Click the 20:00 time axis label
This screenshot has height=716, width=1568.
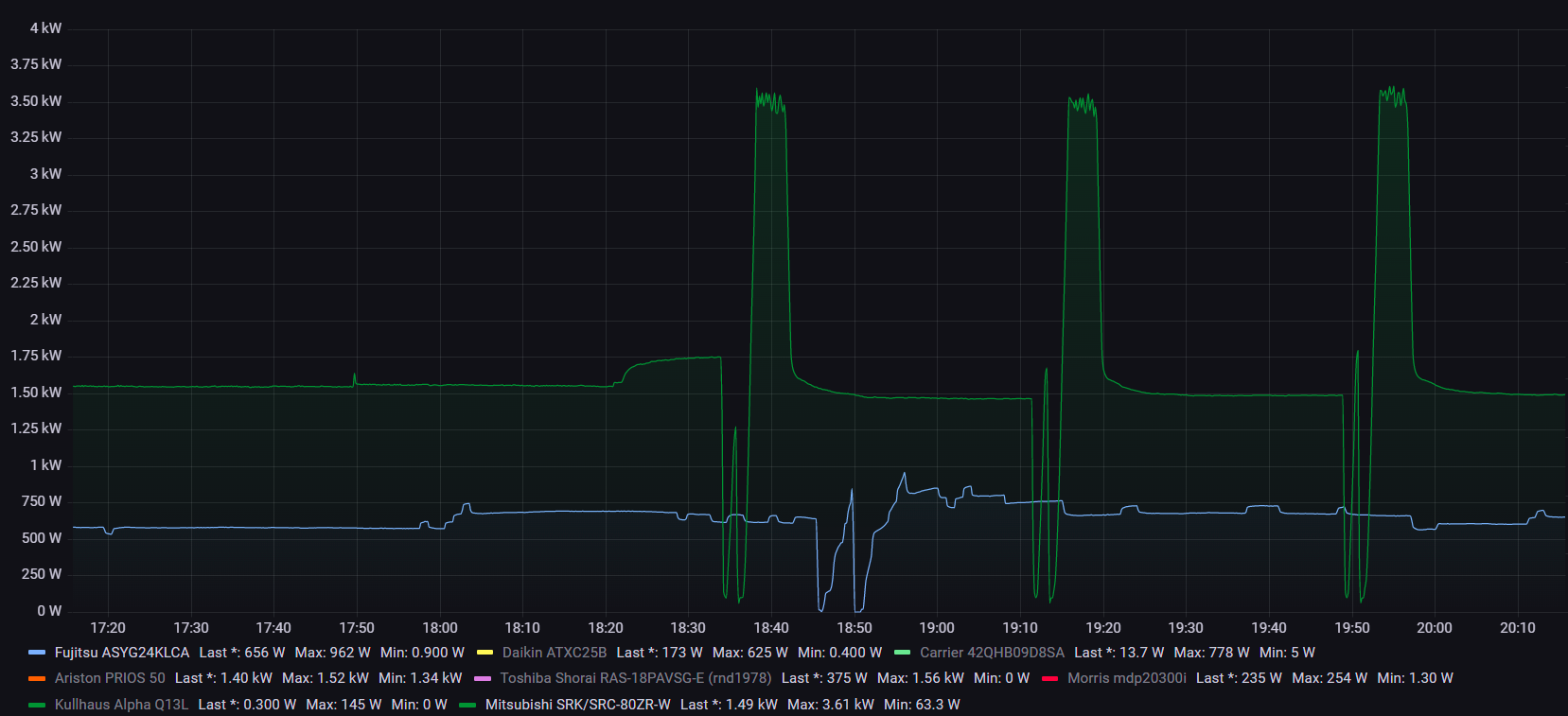[1435, 628]
